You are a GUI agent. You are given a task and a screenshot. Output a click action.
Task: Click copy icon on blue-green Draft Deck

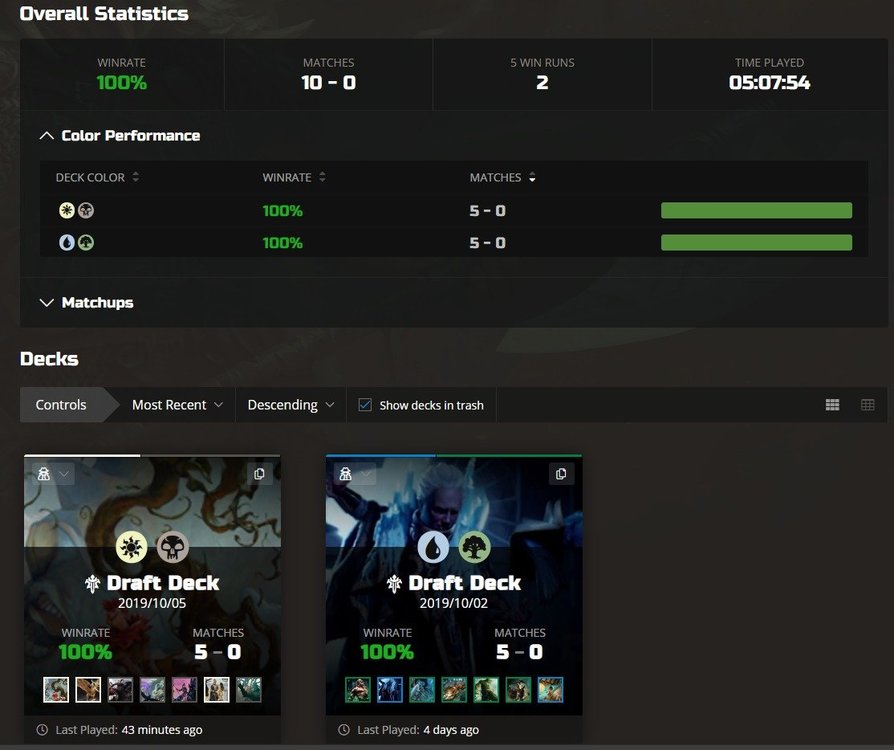(561, 474)
